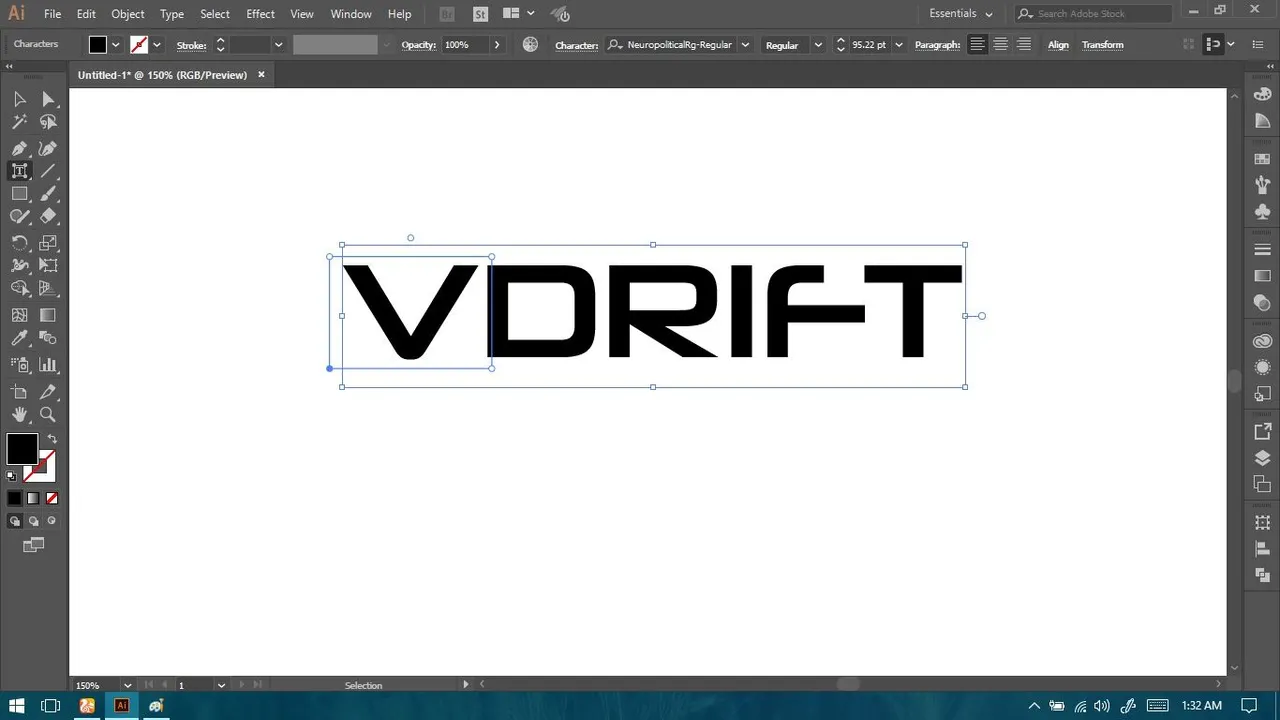Select the Gradient tool
Screen dimensions: 1280x720
click(48, 315)
